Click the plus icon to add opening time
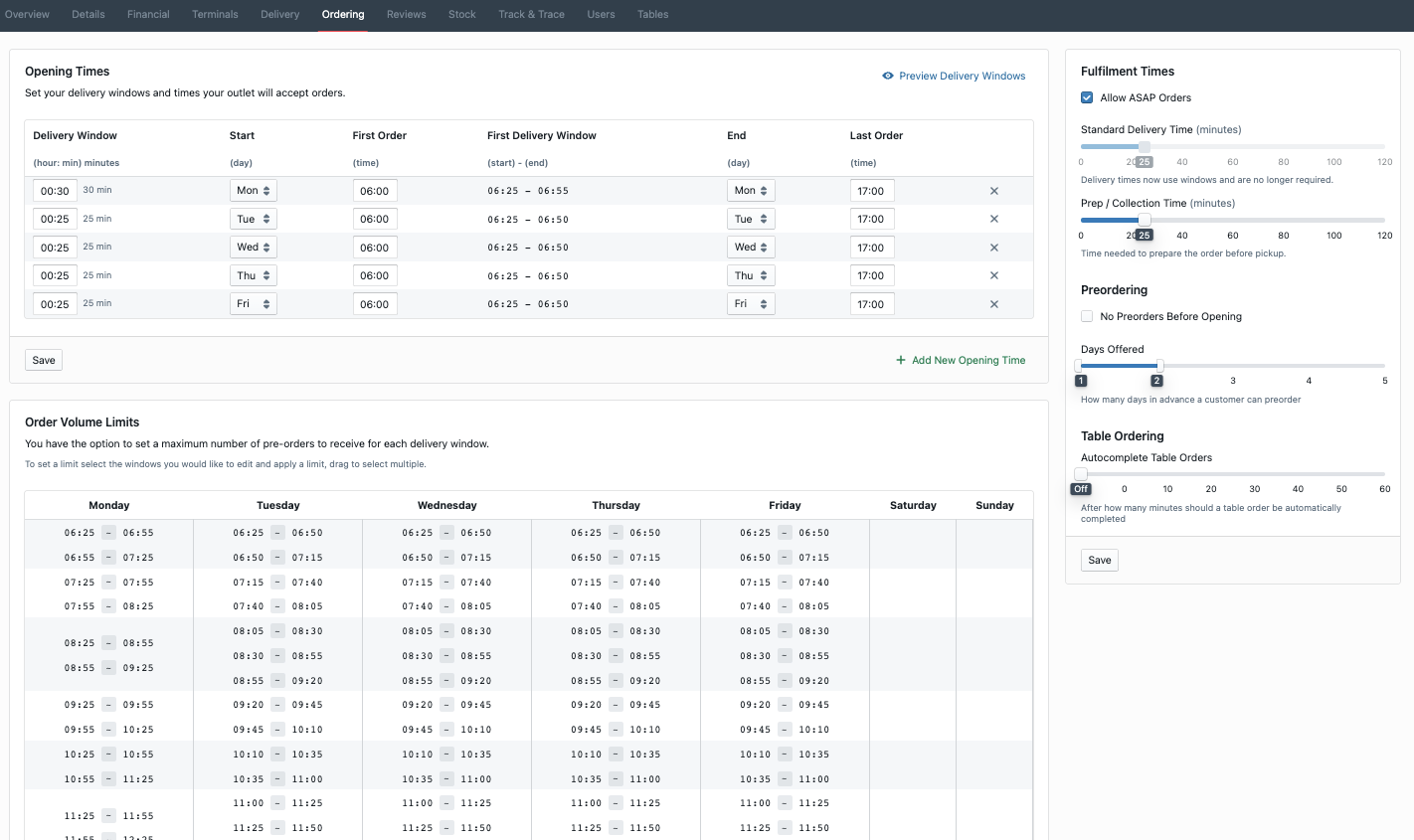1414x840 pixels. 901,361
